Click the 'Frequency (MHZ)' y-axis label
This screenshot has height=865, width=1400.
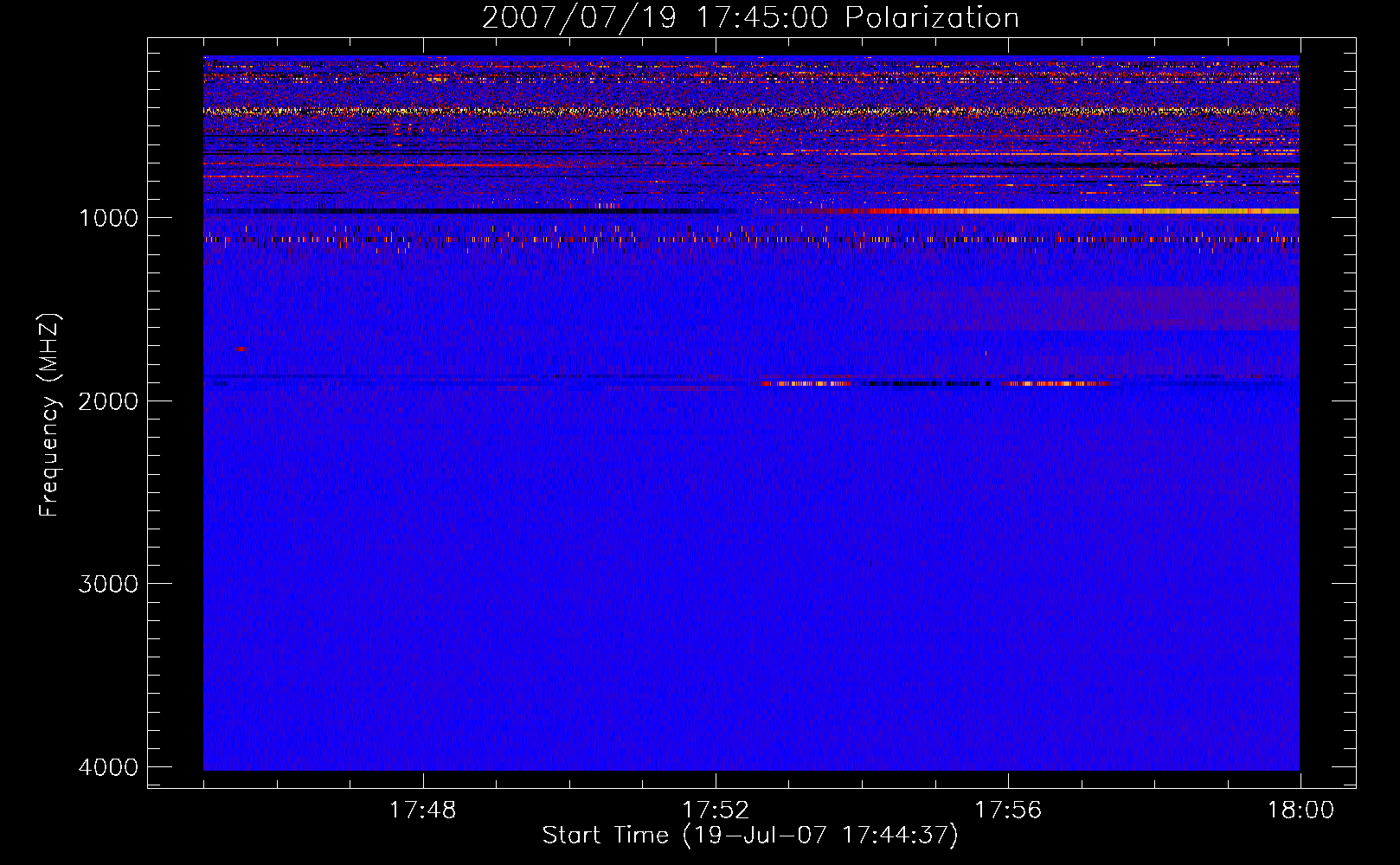(49, 415)
